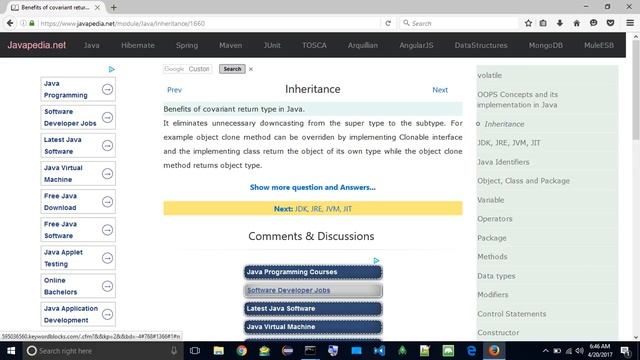Click Latest Java Software center ad button
Viewport: 640px width, 360px height.
(x=313, y=309)
